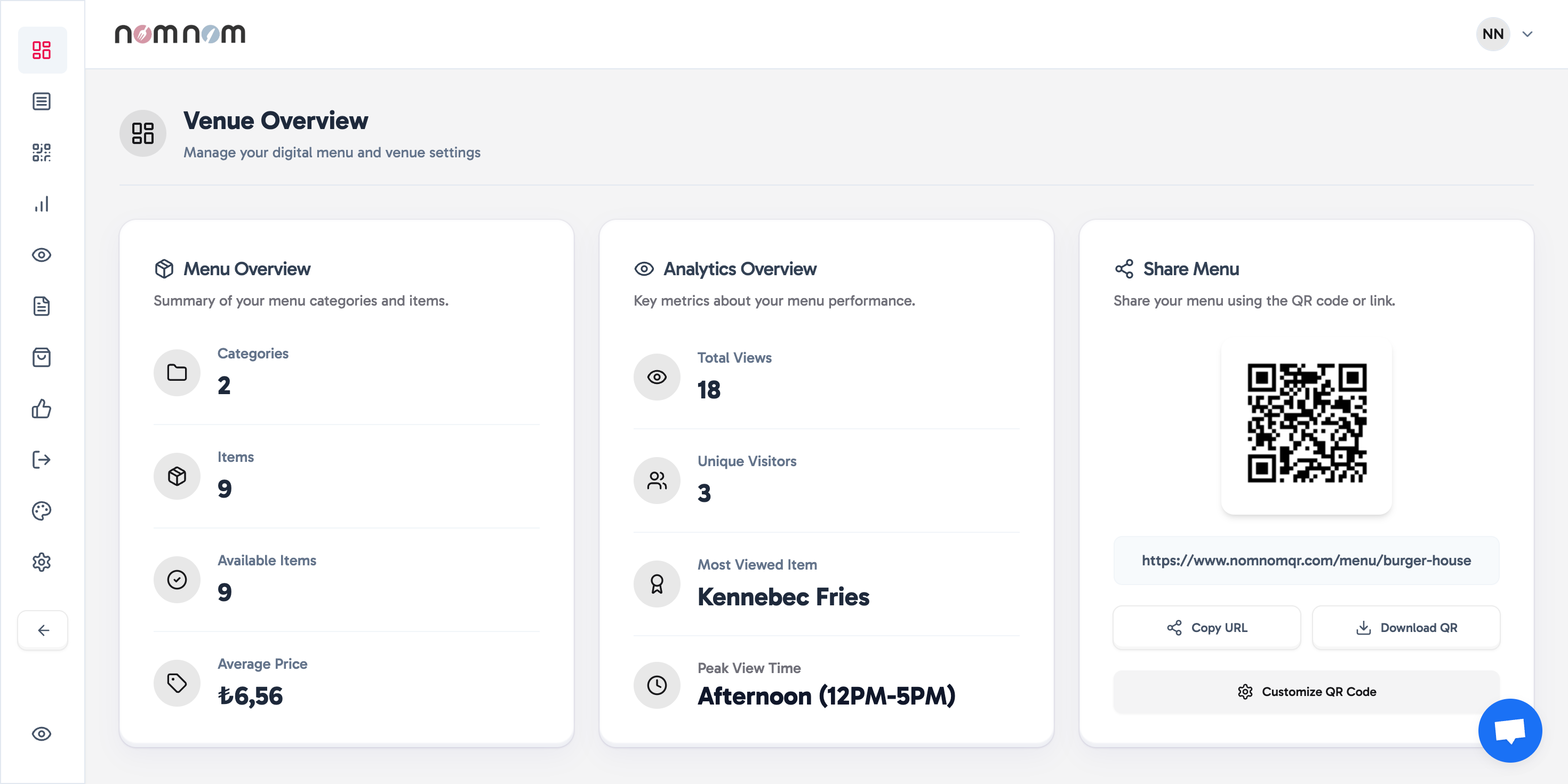1568x784 pixels.
Task: Click the Available Items label
Action: 267,561
